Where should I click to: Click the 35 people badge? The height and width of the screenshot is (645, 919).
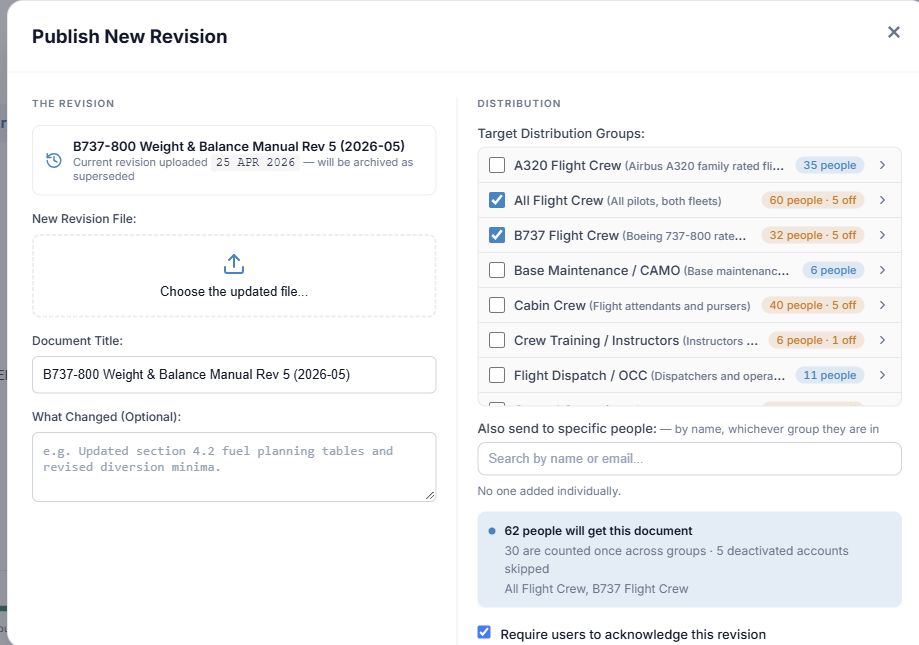829,165
